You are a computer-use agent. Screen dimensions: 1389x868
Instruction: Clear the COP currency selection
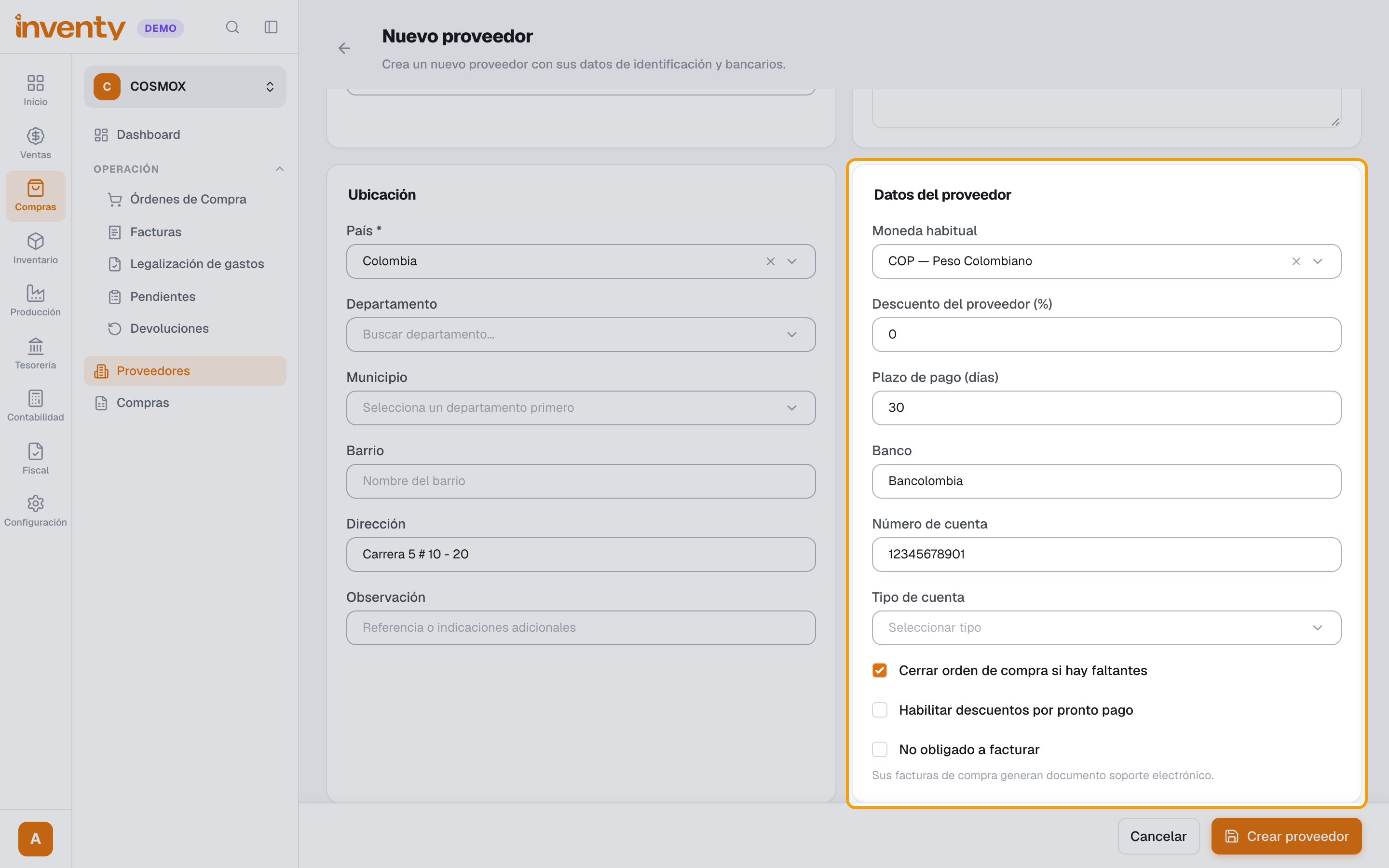point(1296,261)
